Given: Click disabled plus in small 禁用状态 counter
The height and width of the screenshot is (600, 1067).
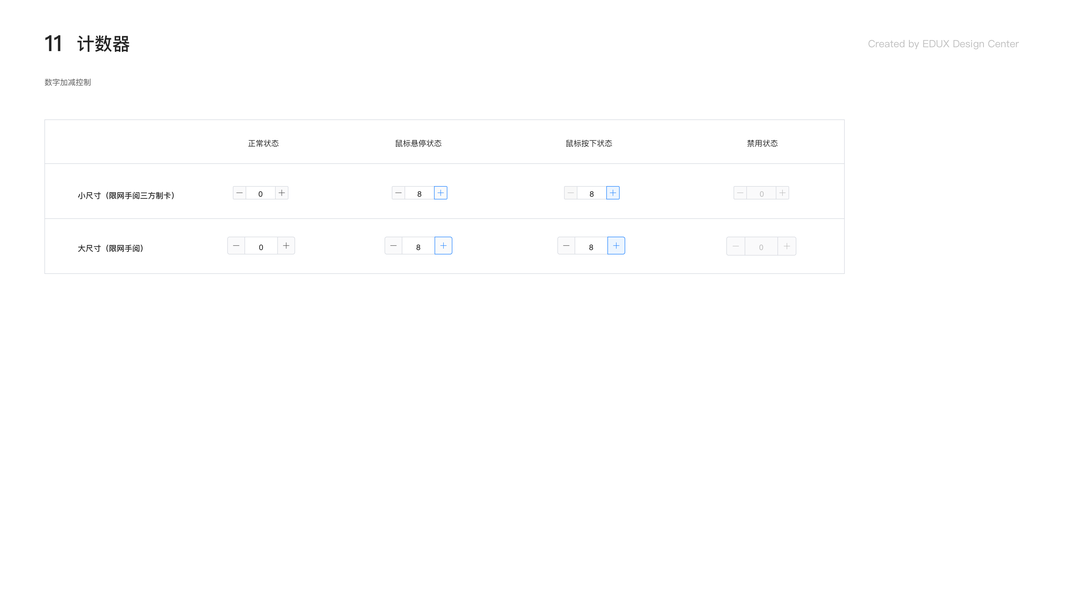Looking at the screenshot, I should coord(782,193).
